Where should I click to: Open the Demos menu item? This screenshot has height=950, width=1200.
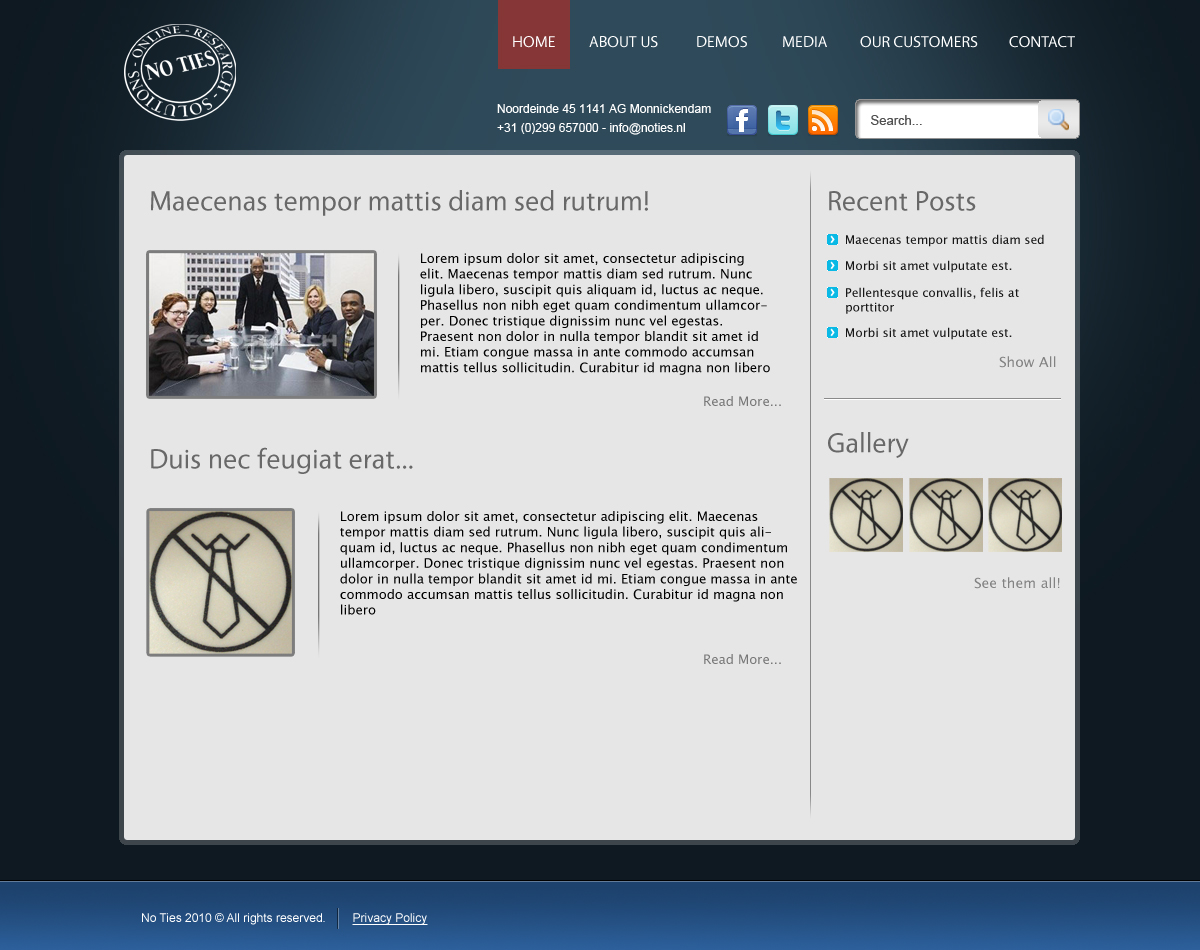722,42
